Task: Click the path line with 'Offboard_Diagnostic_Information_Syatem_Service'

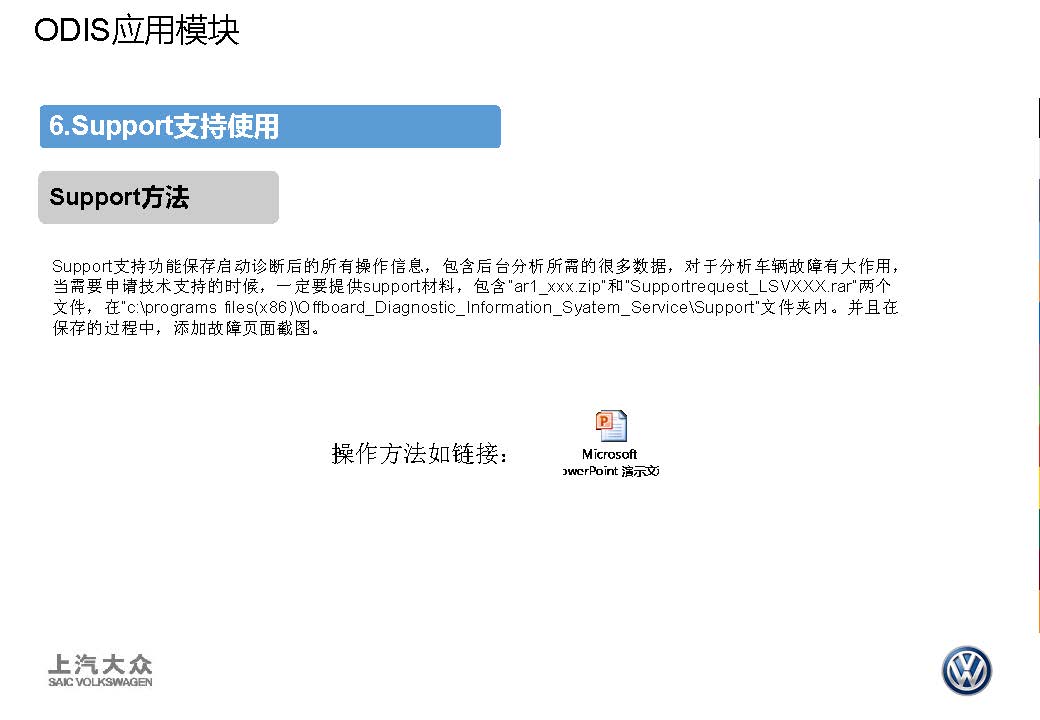Action: pos(475,308)
